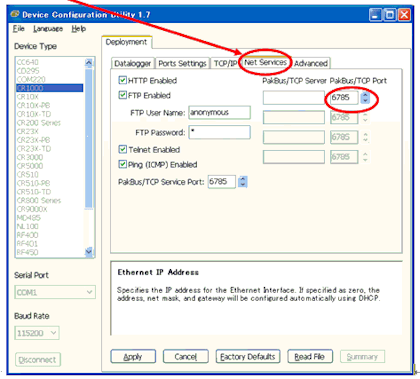Close the Device Configuration Utility window

[x=404, y=15]
